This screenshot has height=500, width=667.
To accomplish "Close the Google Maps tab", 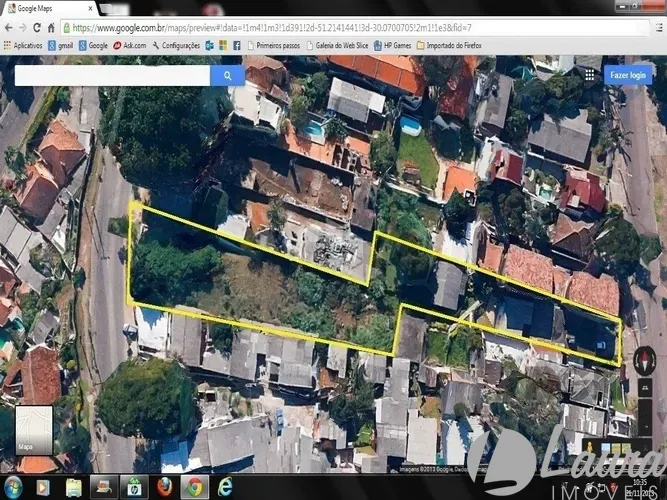I will 90,9.
